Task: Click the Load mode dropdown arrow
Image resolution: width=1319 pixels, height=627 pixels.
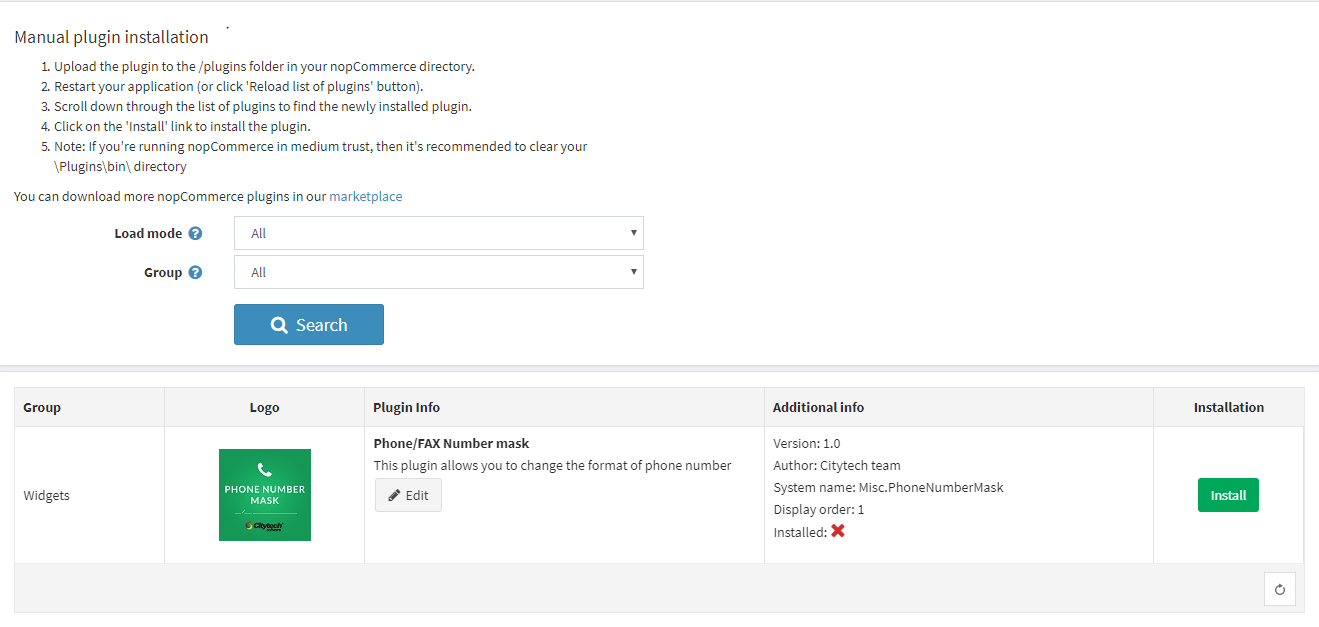Action: pyautogui.click(x=634, y=232)
